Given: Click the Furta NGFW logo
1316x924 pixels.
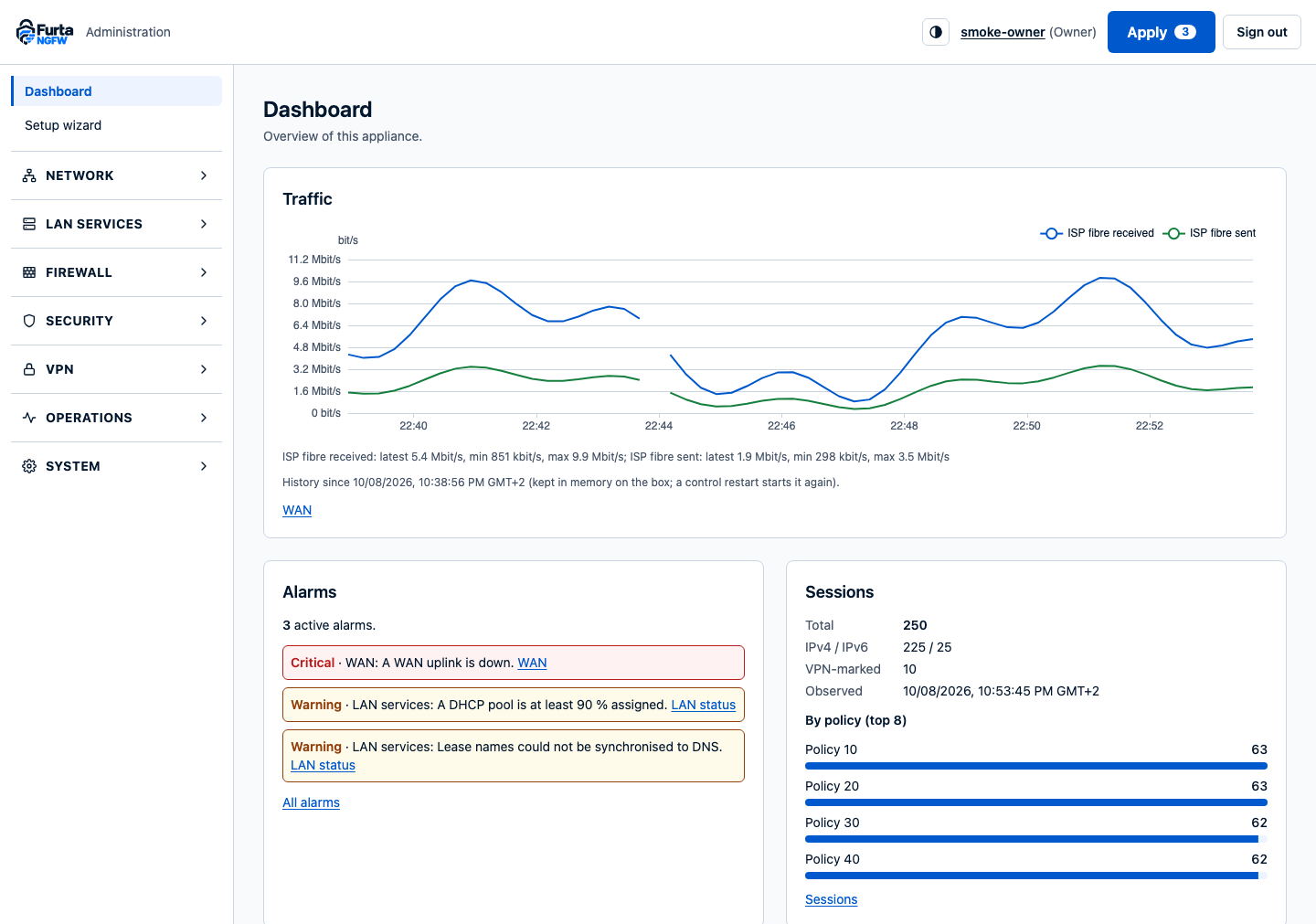Looking at the screenshot, I should point(45,32).
